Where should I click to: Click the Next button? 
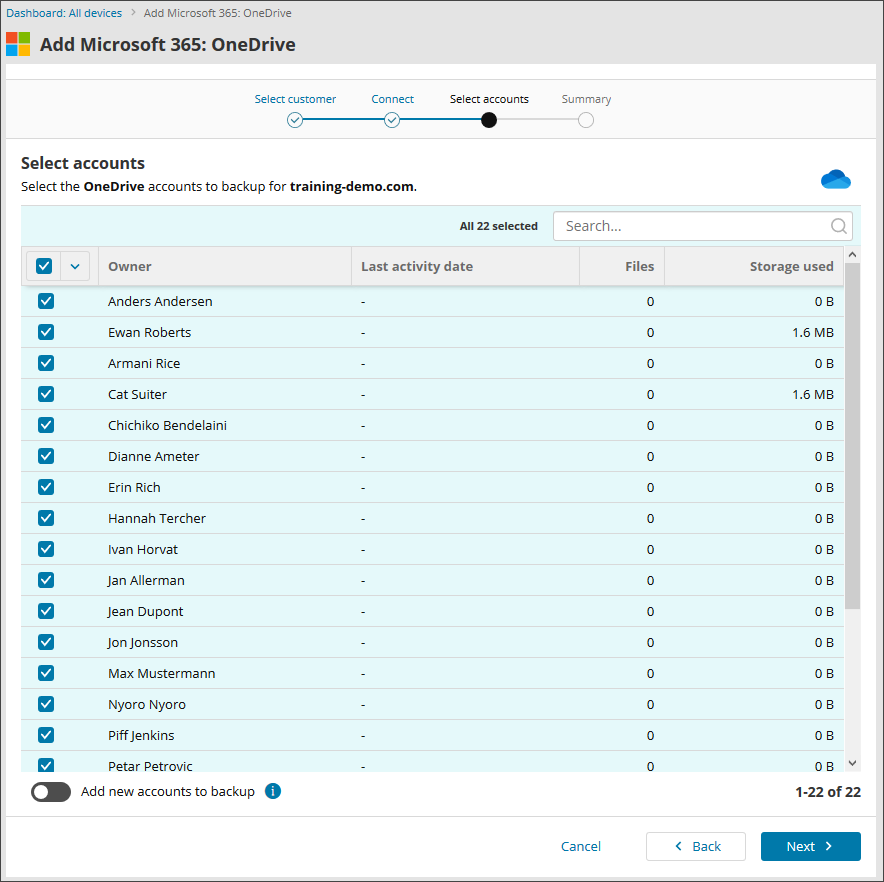(x=810, y=846)
